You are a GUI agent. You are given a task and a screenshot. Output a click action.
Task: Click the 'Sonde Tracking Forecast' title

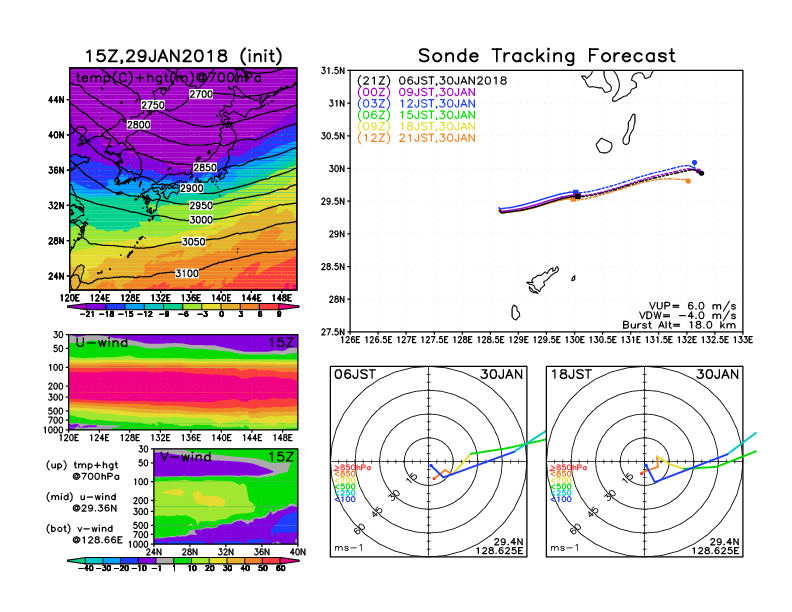tap(546, 56)
